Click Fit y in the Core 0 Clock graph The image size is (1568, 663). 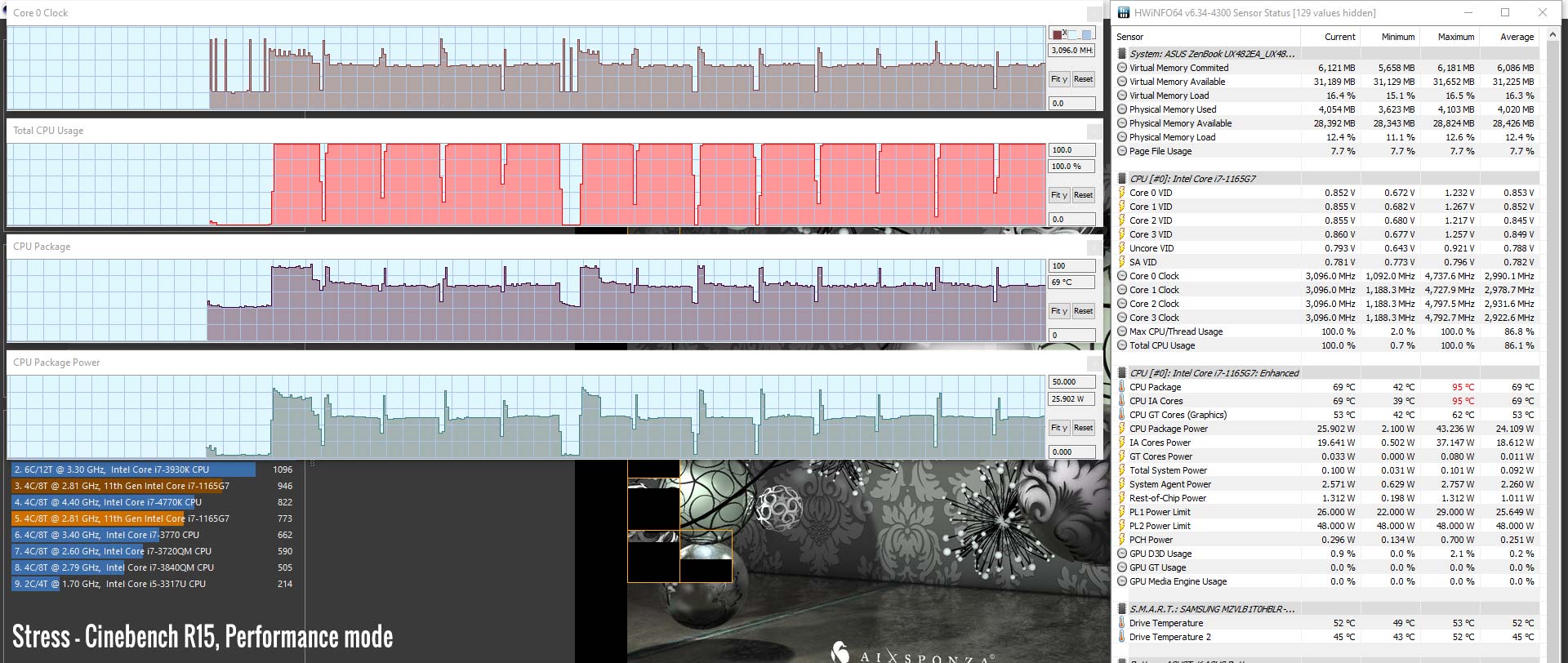(1059, 79)
